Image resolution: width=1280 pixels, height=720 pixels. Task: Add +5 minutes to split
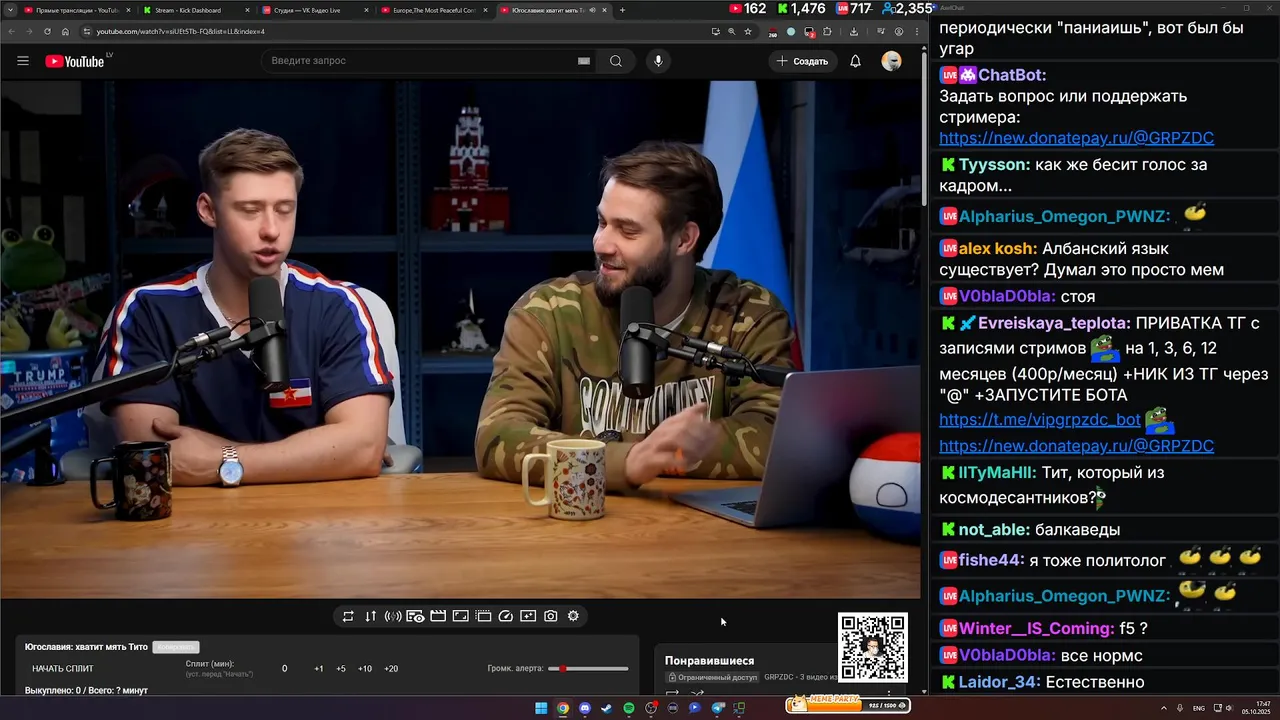[x=341, y=669]
